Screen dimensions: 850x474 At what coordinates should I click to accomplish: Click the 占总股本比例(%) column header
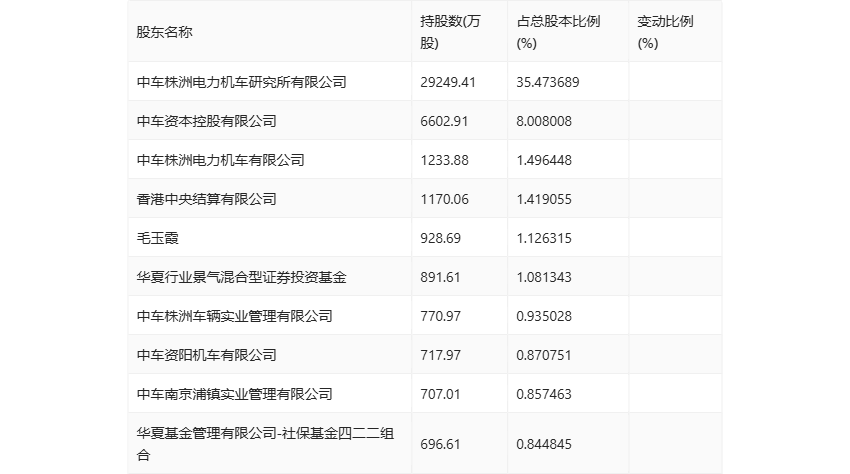pos(558,32)
